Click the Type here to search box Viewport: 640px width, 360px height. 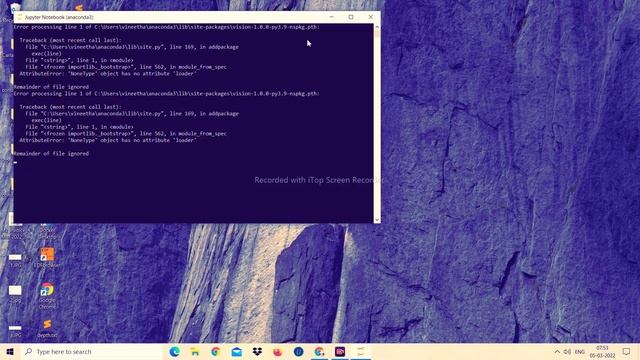(92, 351)
